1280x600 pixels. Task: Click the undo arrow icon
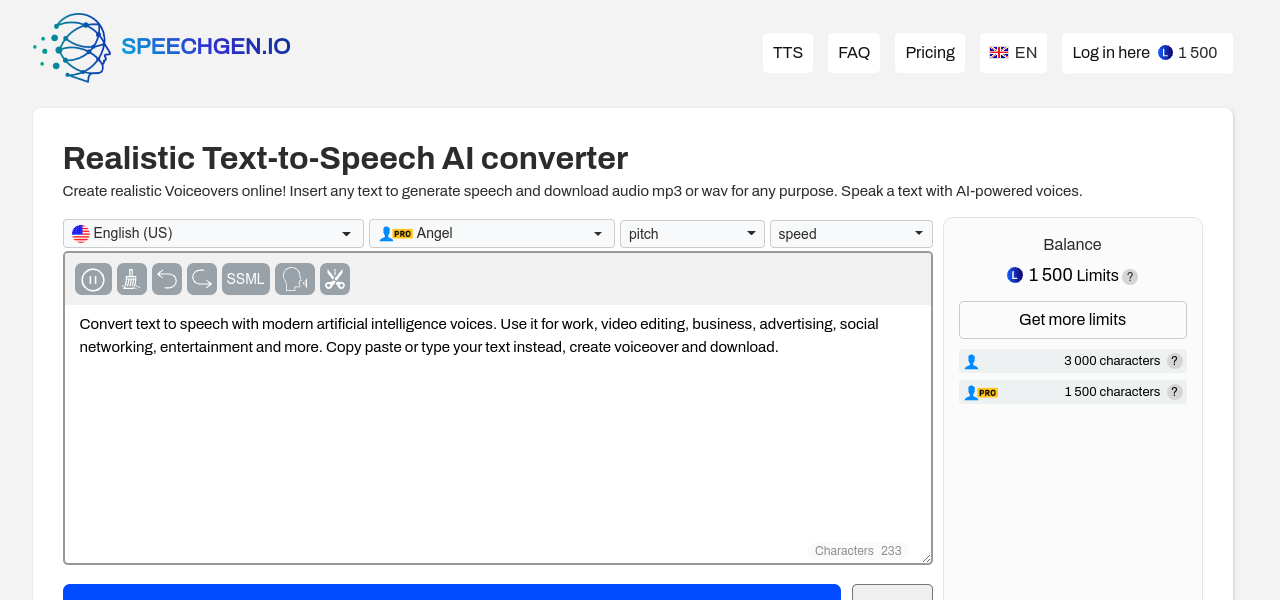pos(167,279)
